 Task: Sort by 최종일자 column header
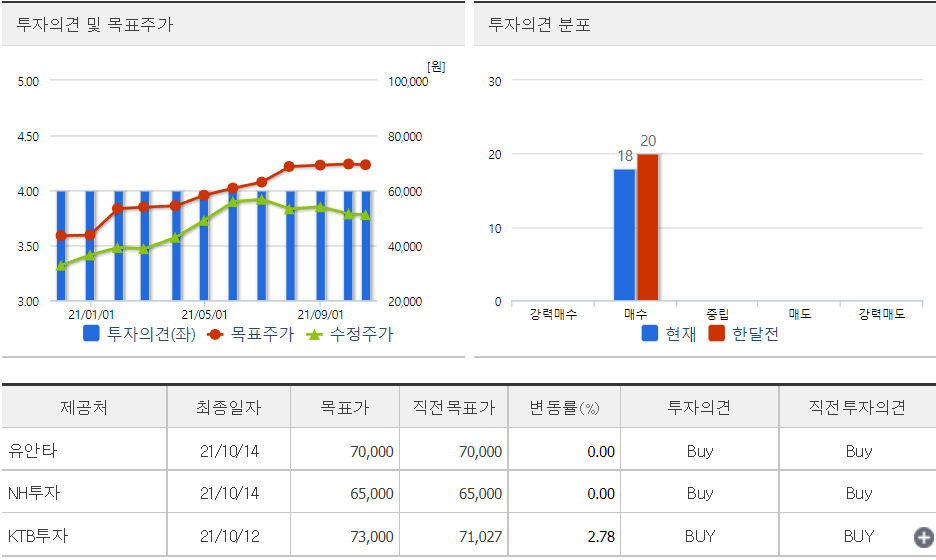[x=228, y=407]
